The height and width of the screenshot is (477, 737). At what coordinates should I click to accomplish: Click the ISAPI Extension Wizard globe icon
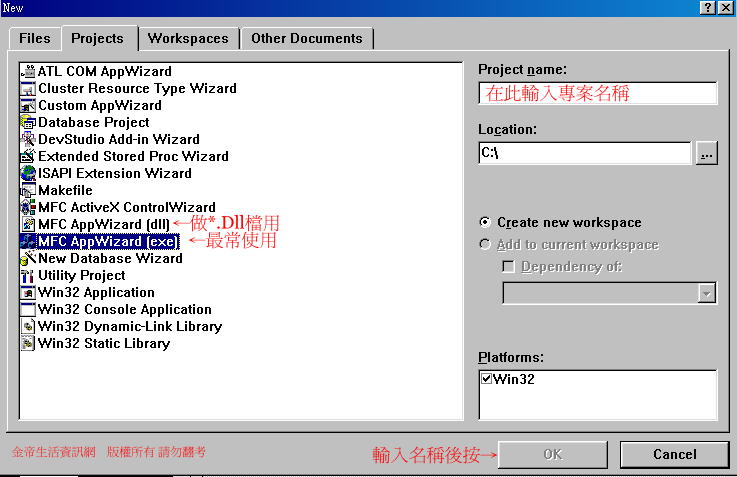coord(28,173)
